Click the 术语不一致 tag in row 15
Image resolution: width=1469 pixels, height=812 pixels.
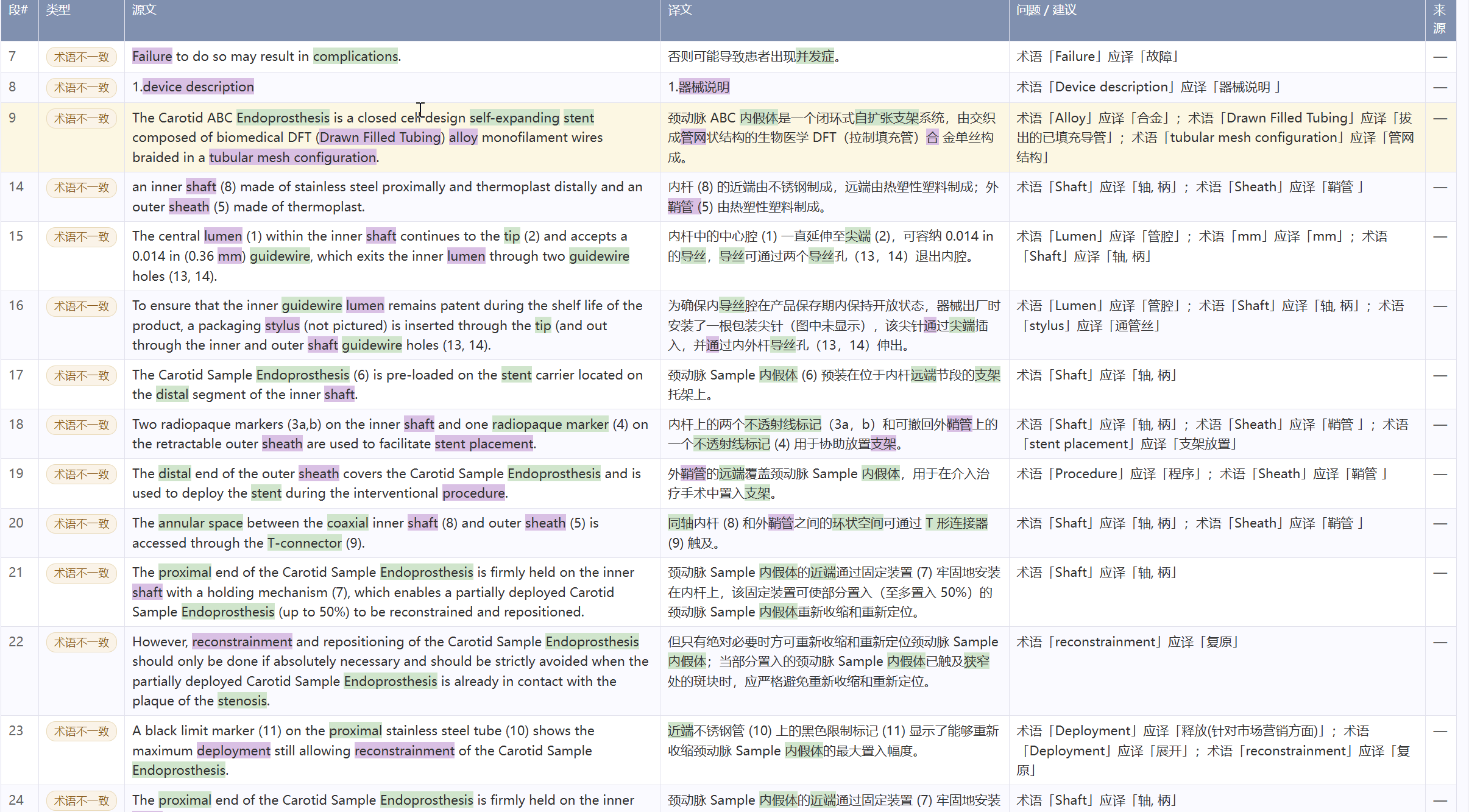coord(81,237)
